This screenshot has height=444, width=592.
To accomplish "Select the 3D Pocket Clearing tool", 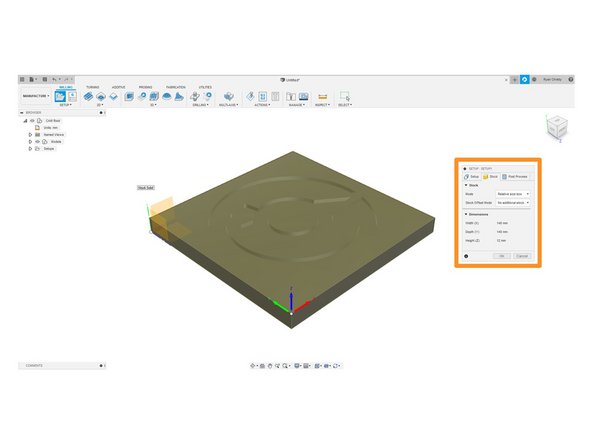I will tap(142, 96).
